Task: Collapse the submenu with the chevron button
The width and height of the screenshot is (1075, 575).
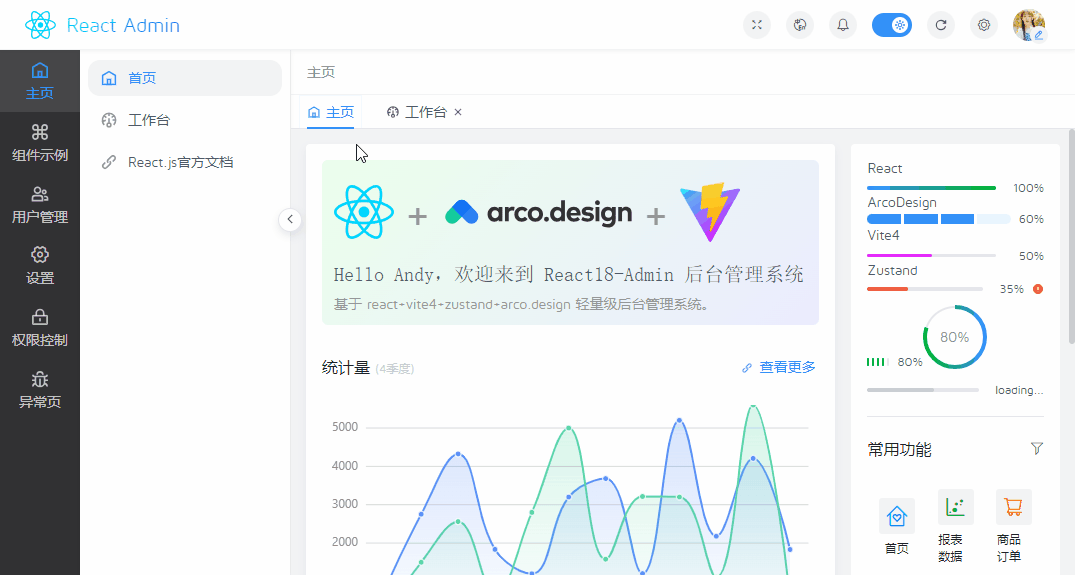Action: coord(290,219)
